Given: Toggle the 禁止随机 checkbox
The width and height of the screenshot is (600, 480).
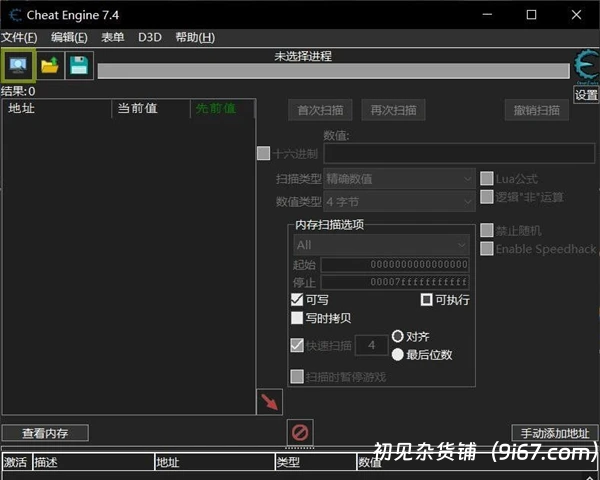Looking at the screenshot, I should coord(486,230).
